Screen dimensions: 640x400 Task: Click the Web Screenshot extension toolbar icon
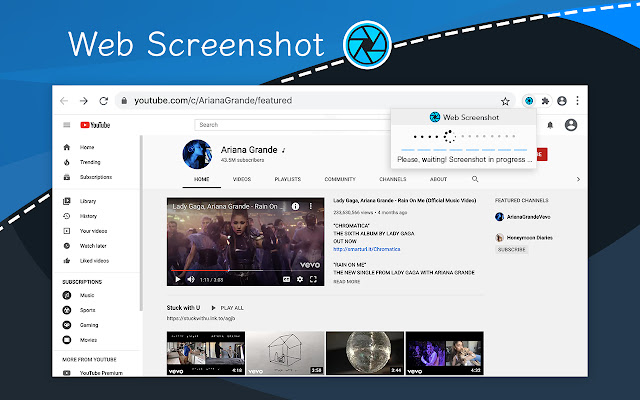click(529, 101)
